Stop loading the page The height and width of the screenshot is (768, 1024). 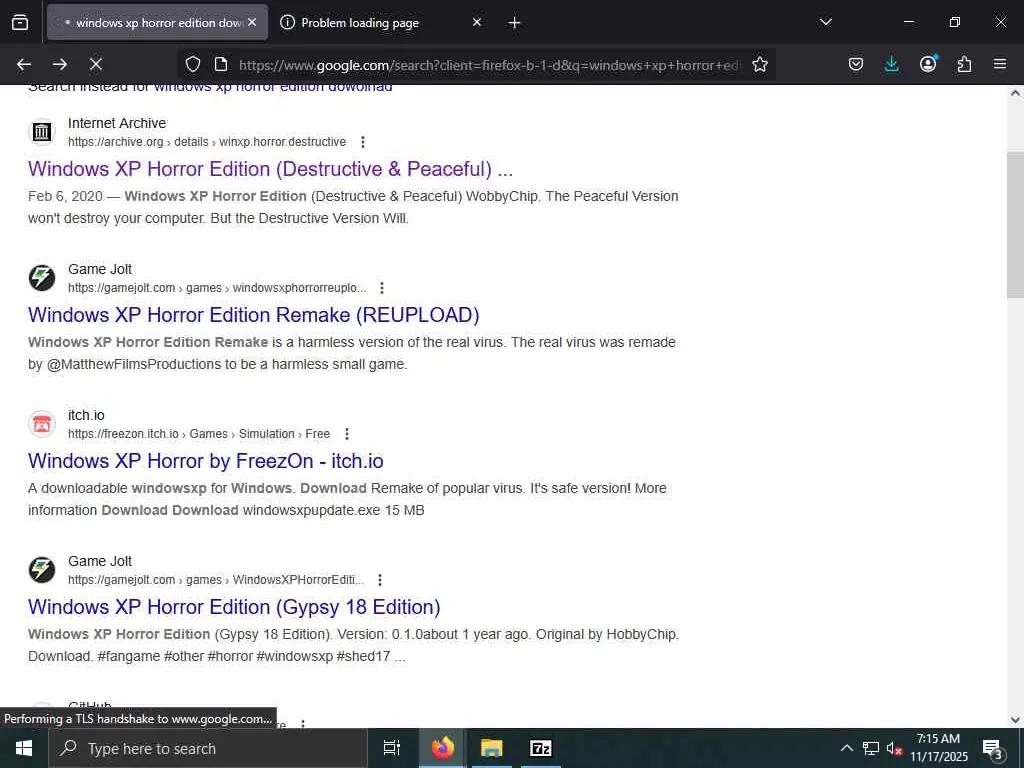tap(96, 64)
